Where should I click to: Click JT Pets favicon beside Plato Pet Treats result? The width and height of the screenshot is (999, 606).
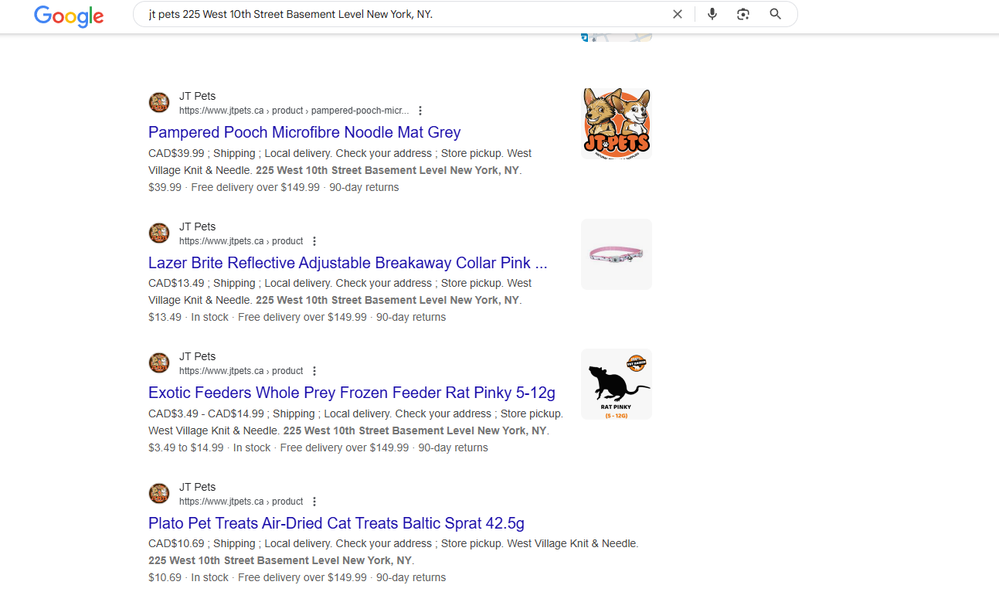(159, 493)
